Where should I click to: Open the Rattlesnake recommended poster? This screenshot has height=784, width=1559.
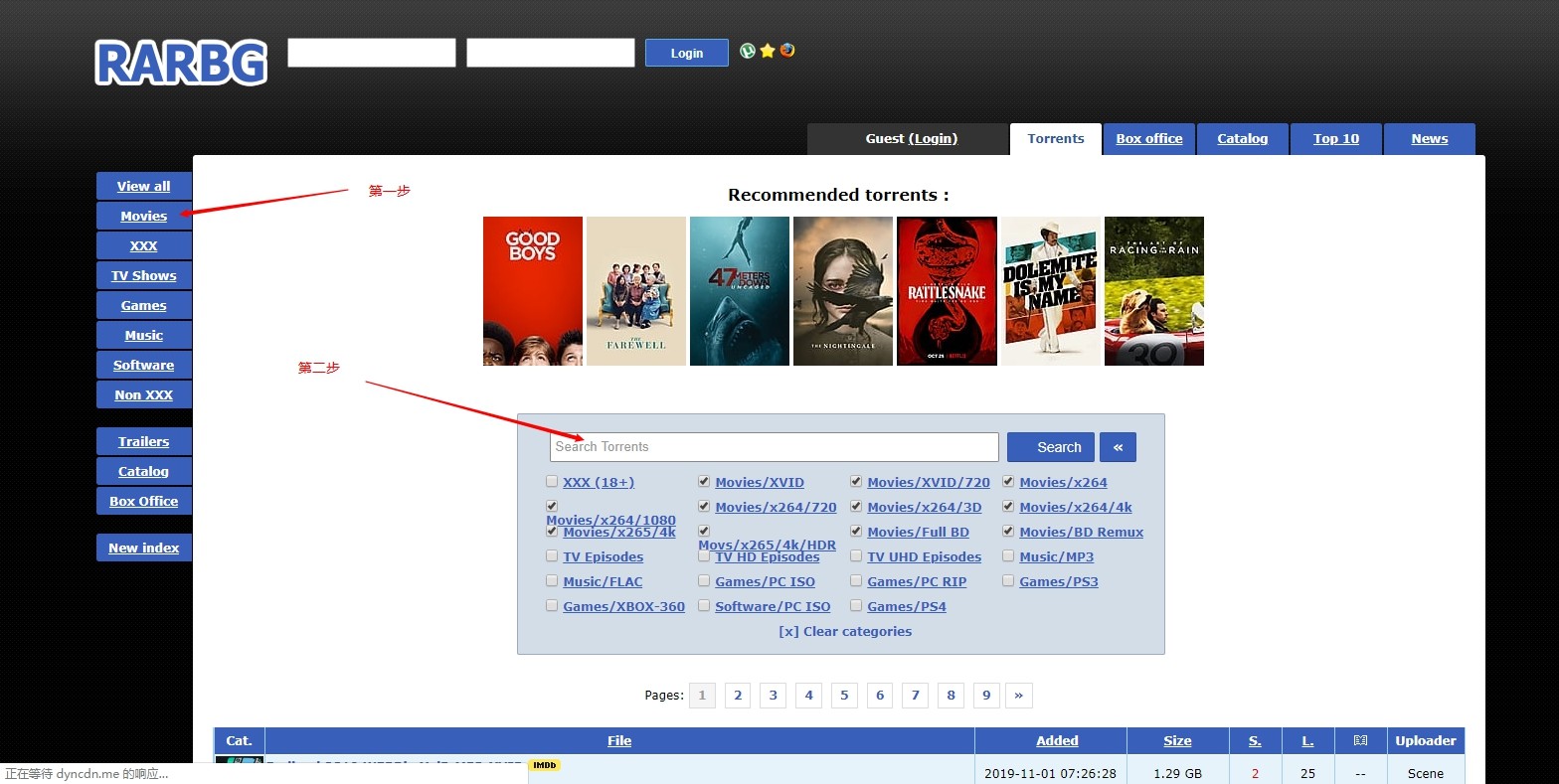click(947, 291)
